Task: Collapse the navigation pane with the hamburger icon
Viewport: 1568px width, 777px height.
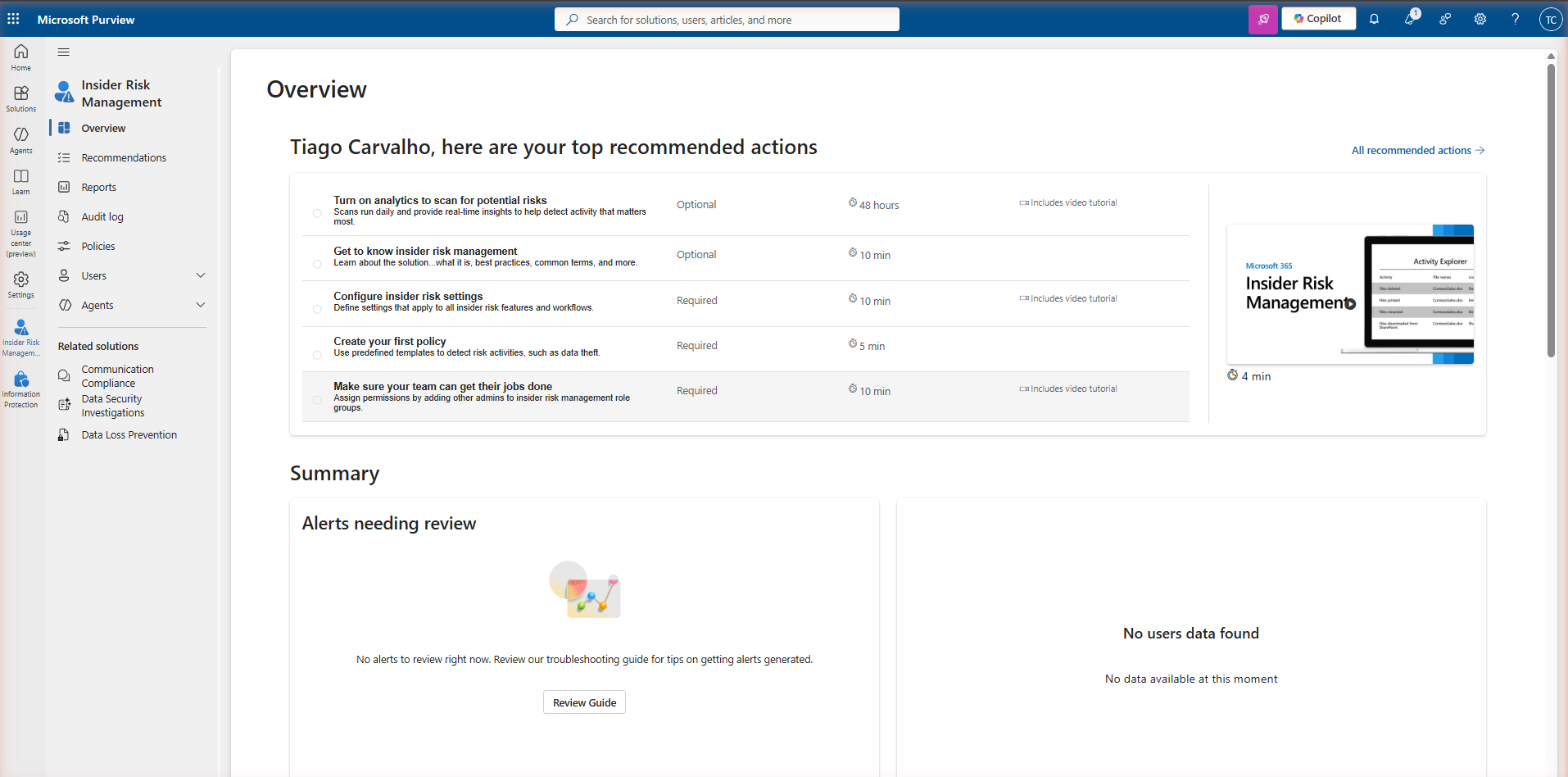Action: pos(63,52)
